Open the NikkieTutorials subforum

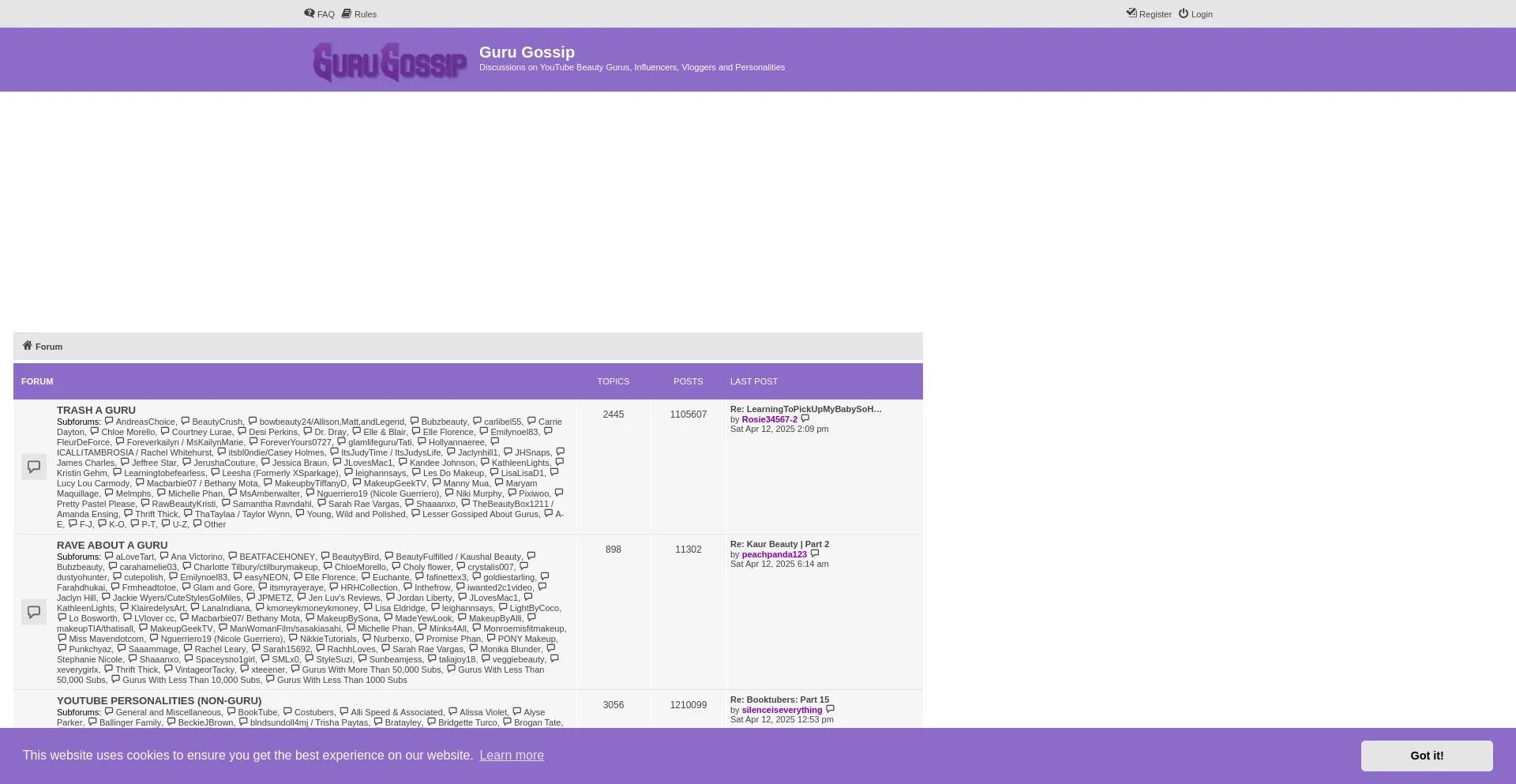[328, 639]
